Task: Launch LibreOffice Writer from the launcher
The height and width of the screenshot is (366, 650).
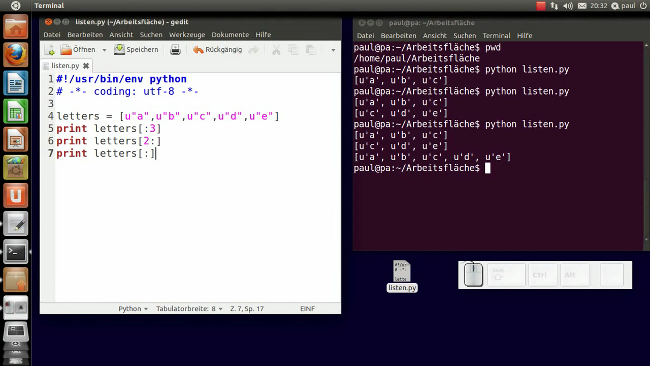Action: pos(16,83)
